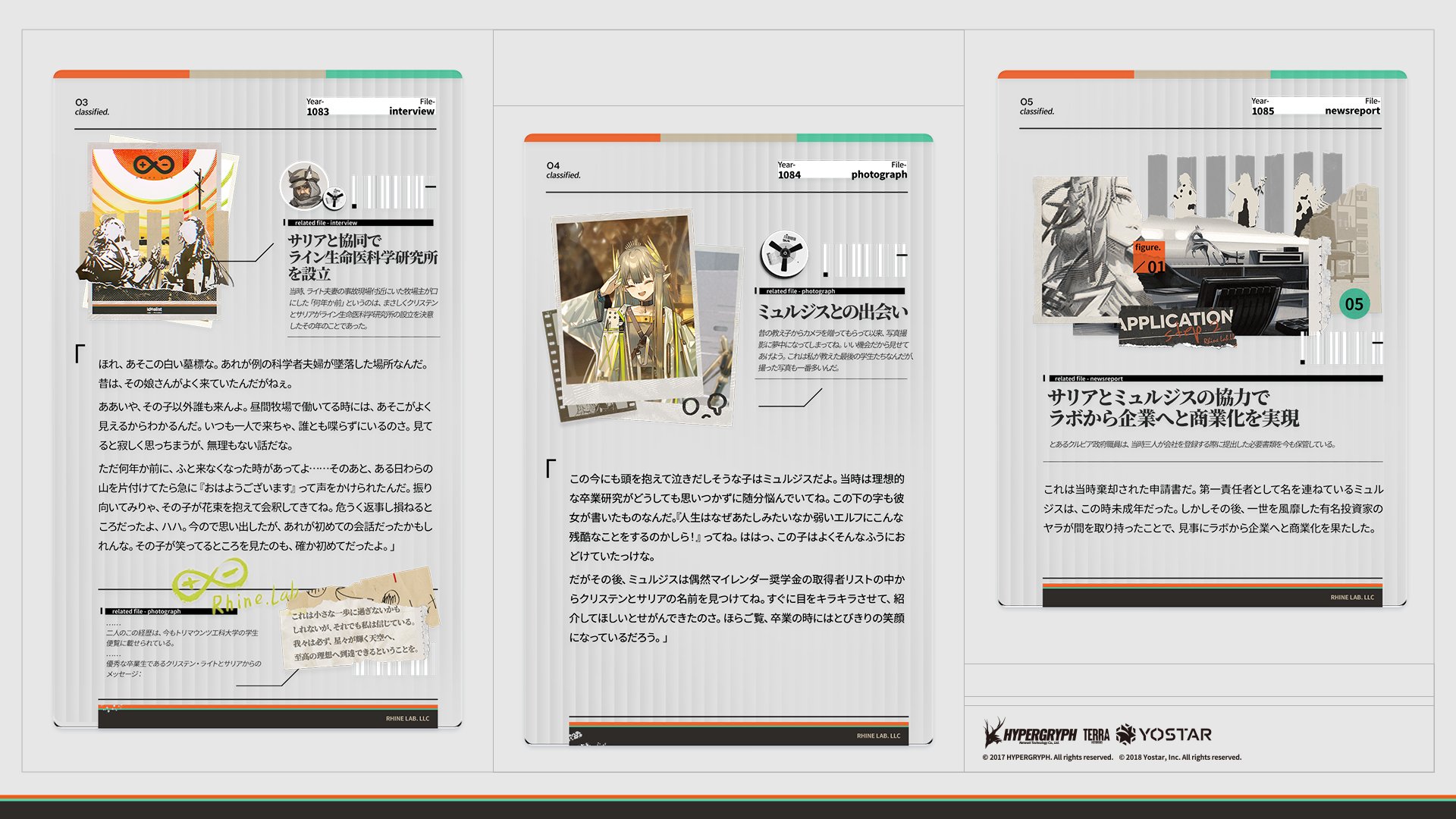This screenshot has height=819, width=1456.
Task: Click headline 'ミュルジスとの出会い'
Action: pos(832,312)
